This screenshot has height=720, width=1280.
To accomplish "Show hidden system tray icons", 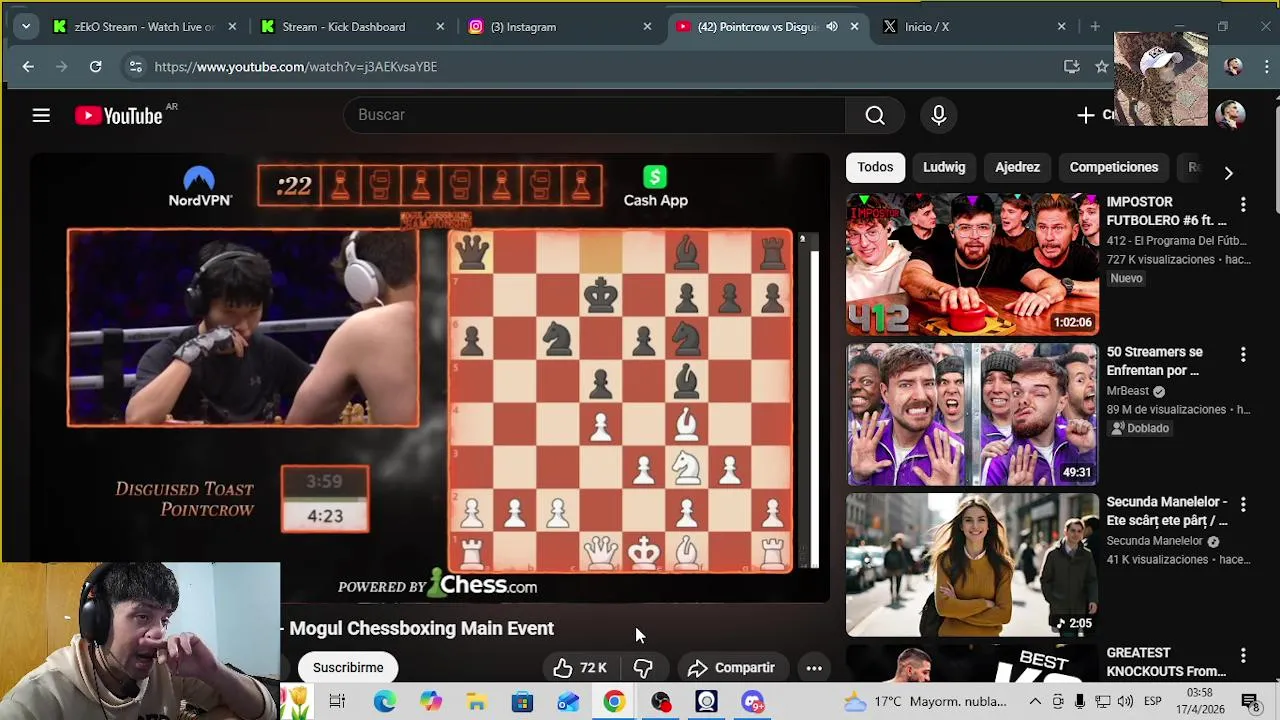I will tap(1035, 702).
